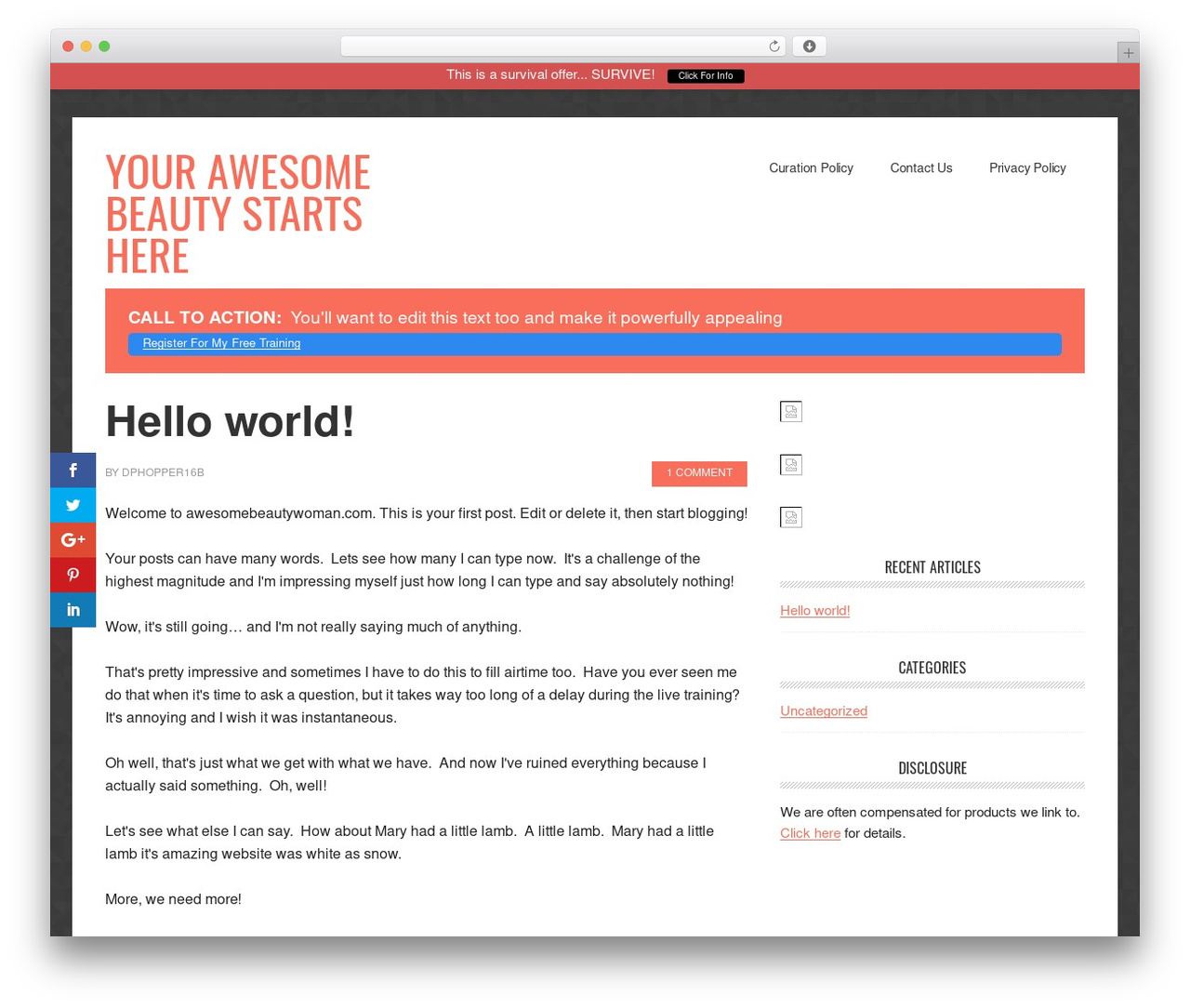This screenshot has width=1190, height=1008.
Task: Click the paragraph starting 'Wow, it's still going'
Action: 313,627
